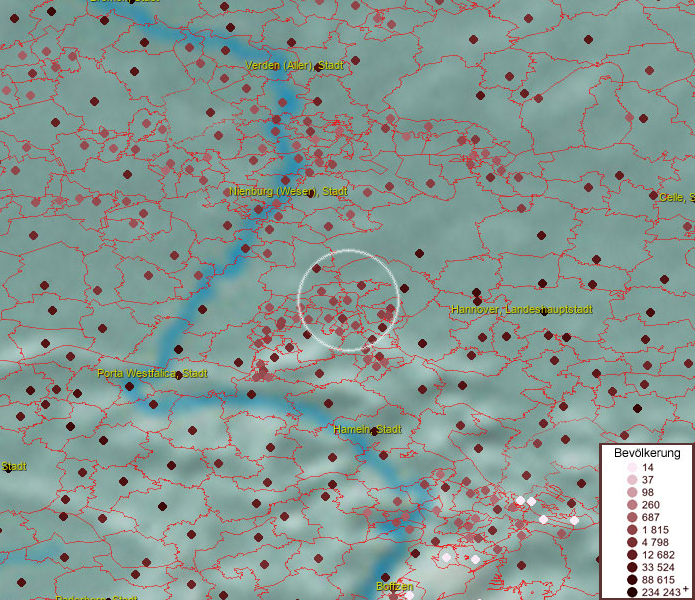The width and height of the screenshot is (695, 600).
Task: Click the legend value 33 524
Action: point(658,567)
